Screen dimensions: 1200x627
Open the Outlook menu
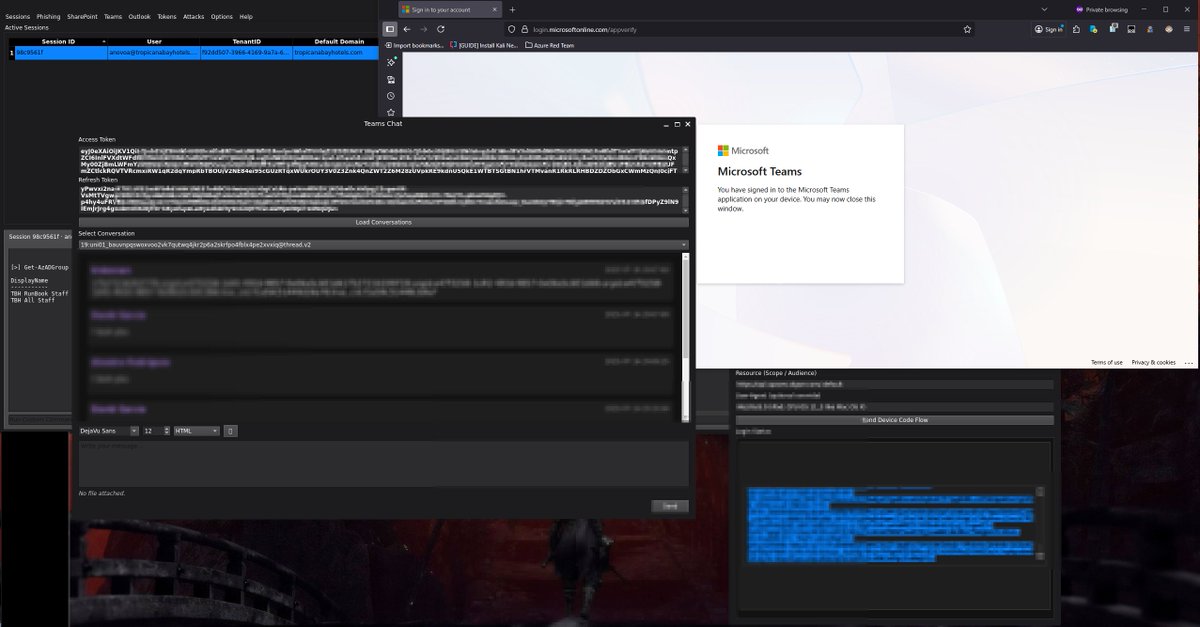point(140,17)
